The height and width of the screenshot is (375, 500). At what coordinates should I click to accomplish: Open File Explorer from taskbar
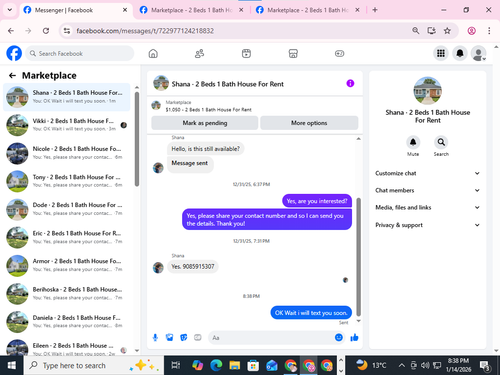tap(235, 366)
